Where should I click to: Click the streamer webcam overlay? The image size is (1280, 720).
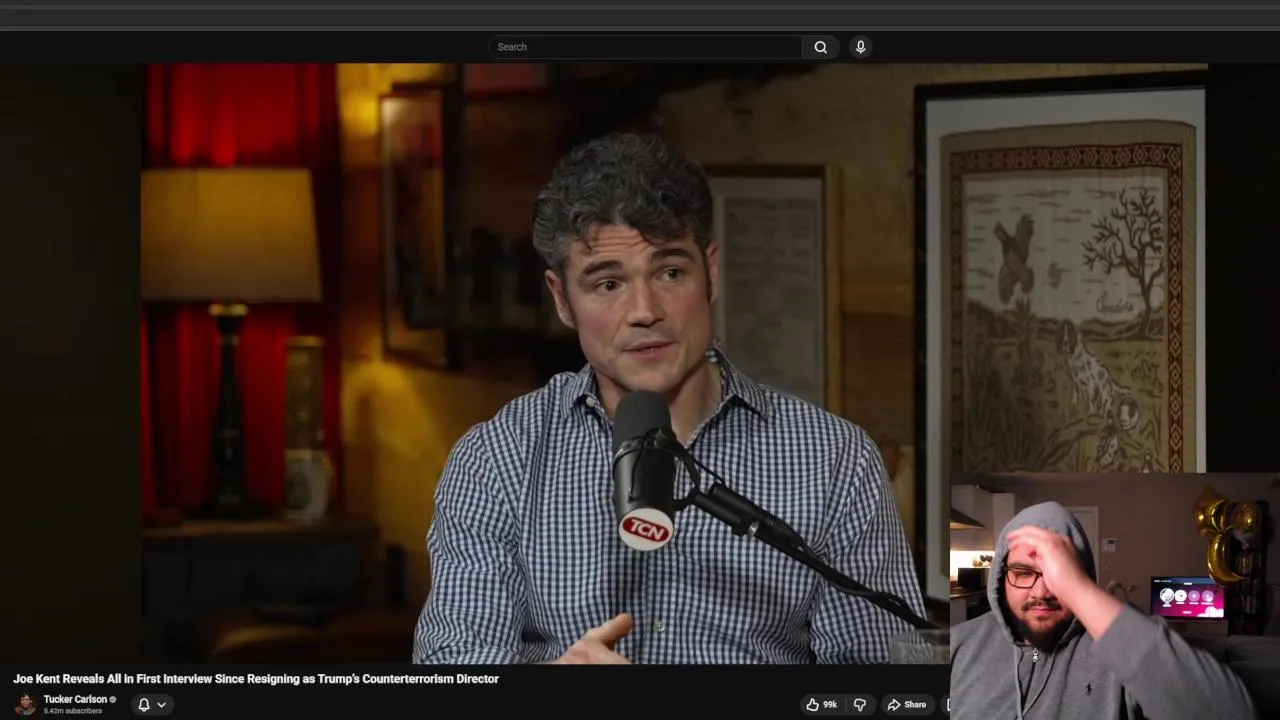1114,596
